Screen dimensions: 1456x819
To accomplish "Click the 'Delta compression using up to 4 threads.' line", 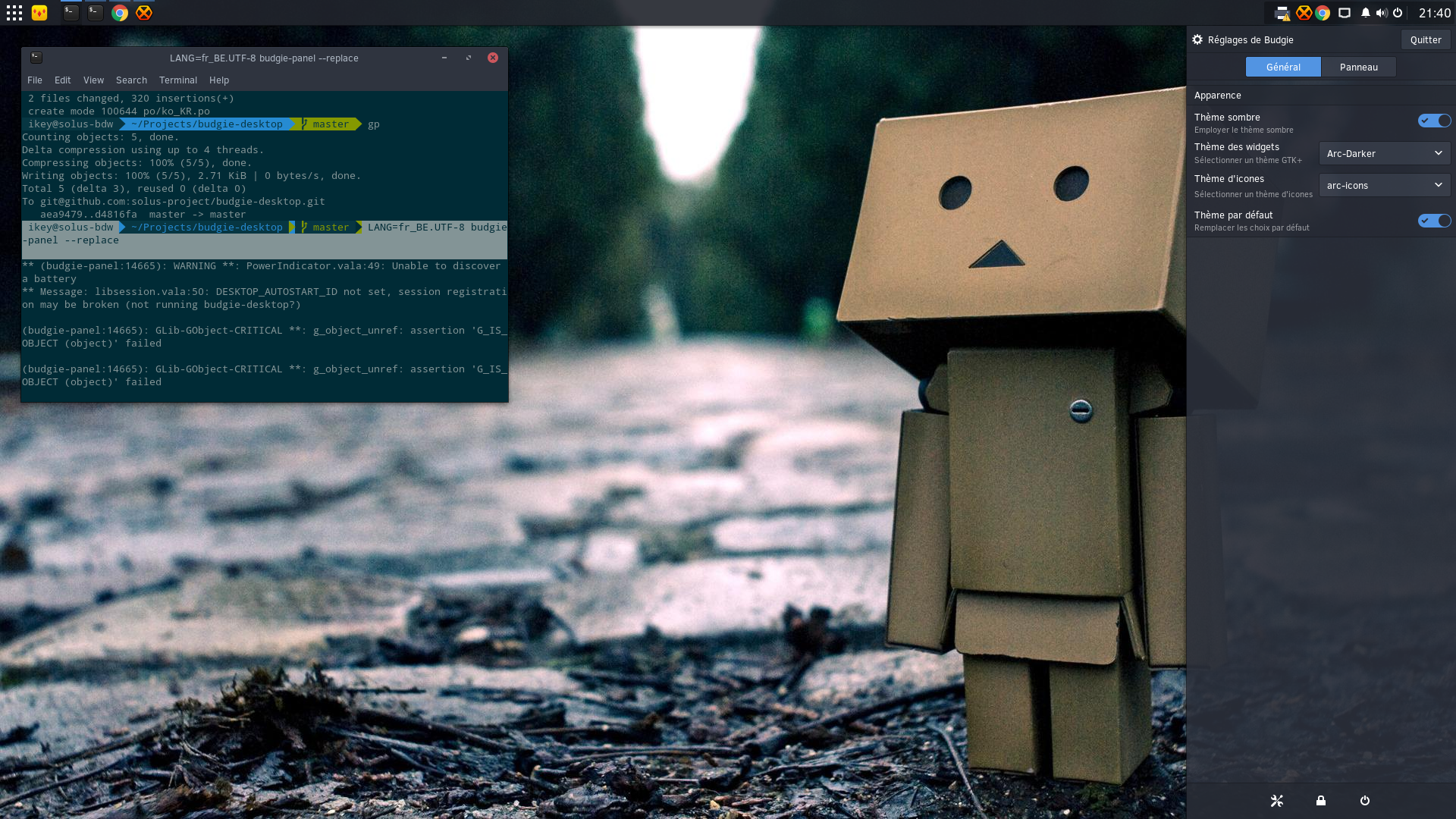I will (x=143, y=150).
